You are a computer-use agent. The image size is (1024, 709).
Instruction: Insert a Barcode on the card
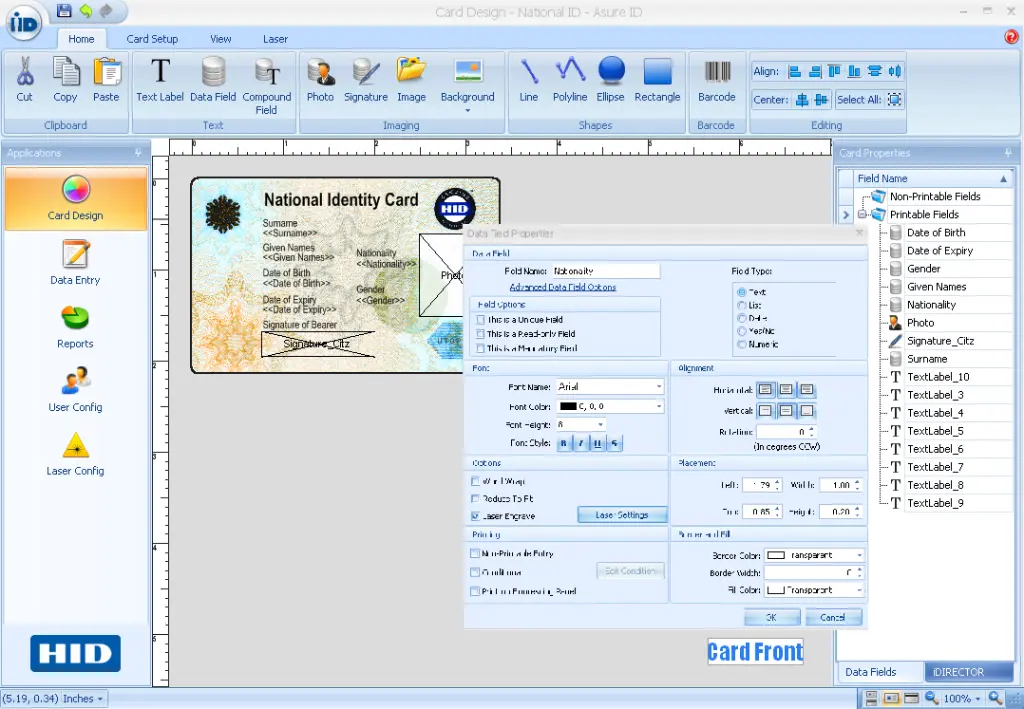(x=716, y=80)
